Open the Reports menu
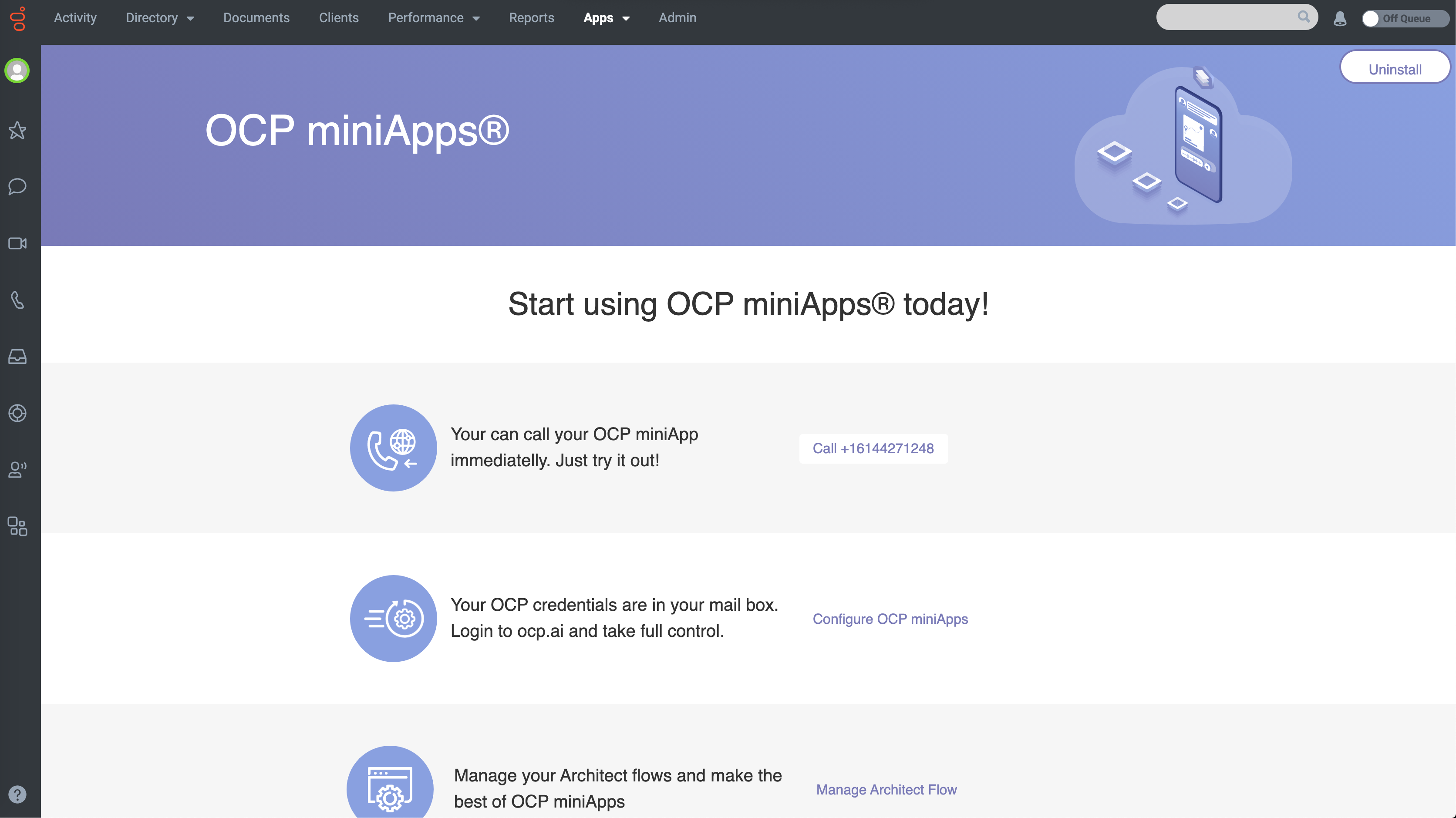Viewport: 1456px width, 818px height. point(531,18)
